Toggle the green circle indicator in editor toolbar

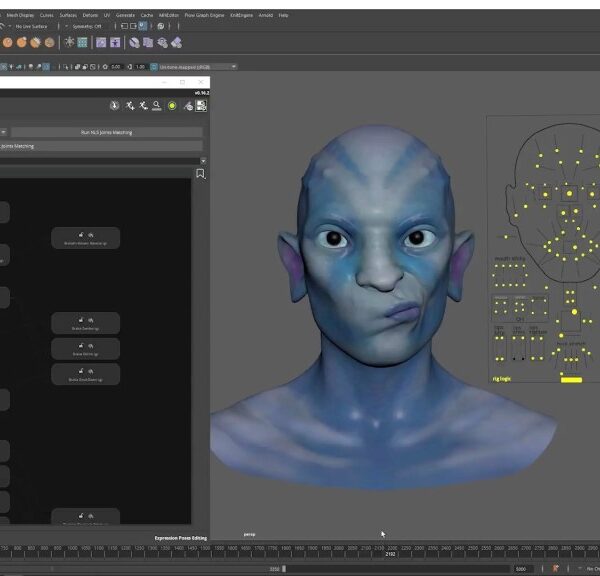pyautogui.click(x=172, y=106)
